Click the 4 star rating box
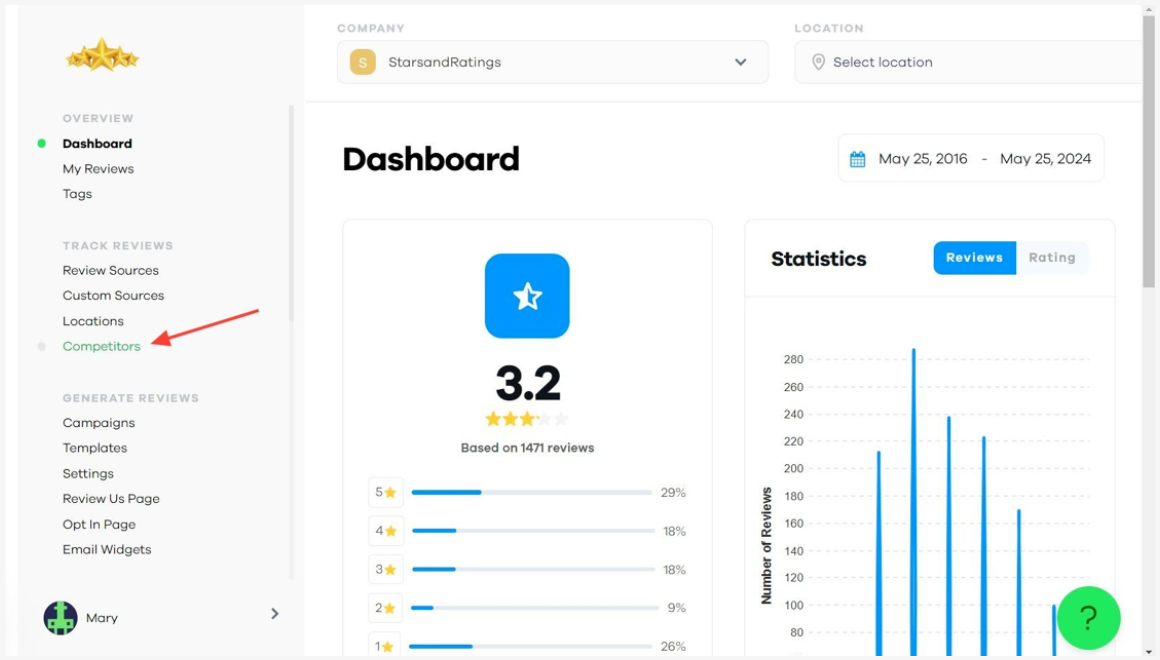1160x660 pixels. [385, 531]
